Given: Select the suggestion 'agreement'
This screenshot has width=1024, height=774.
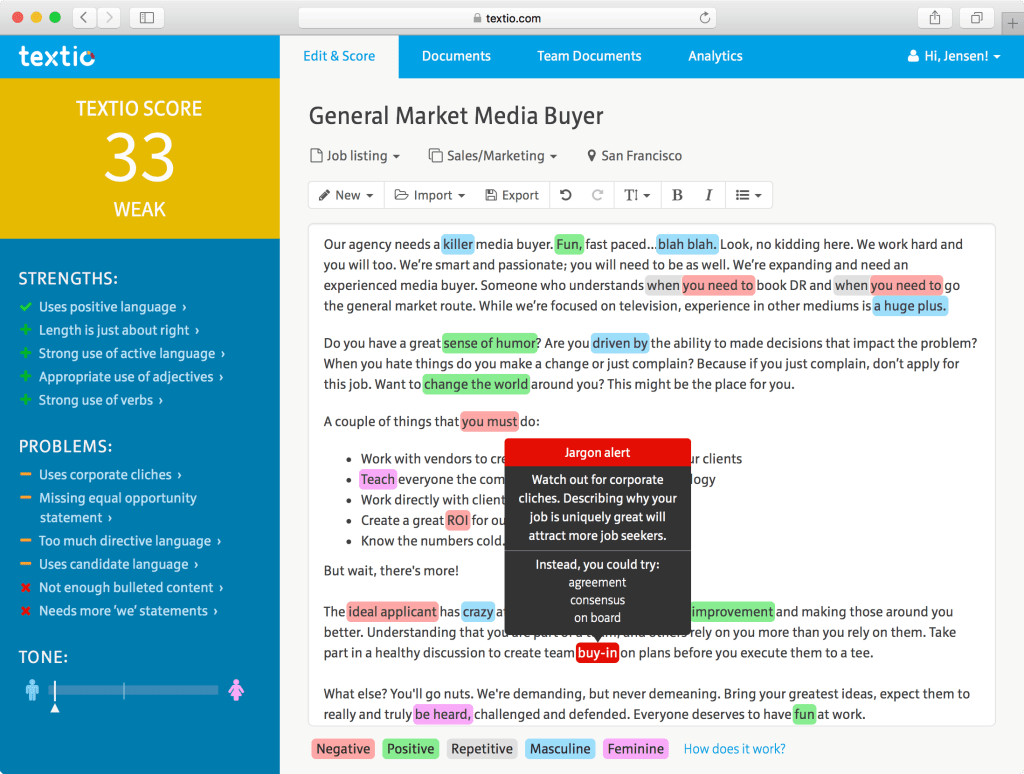Looking at the screenshot, I should coord(597,582).
